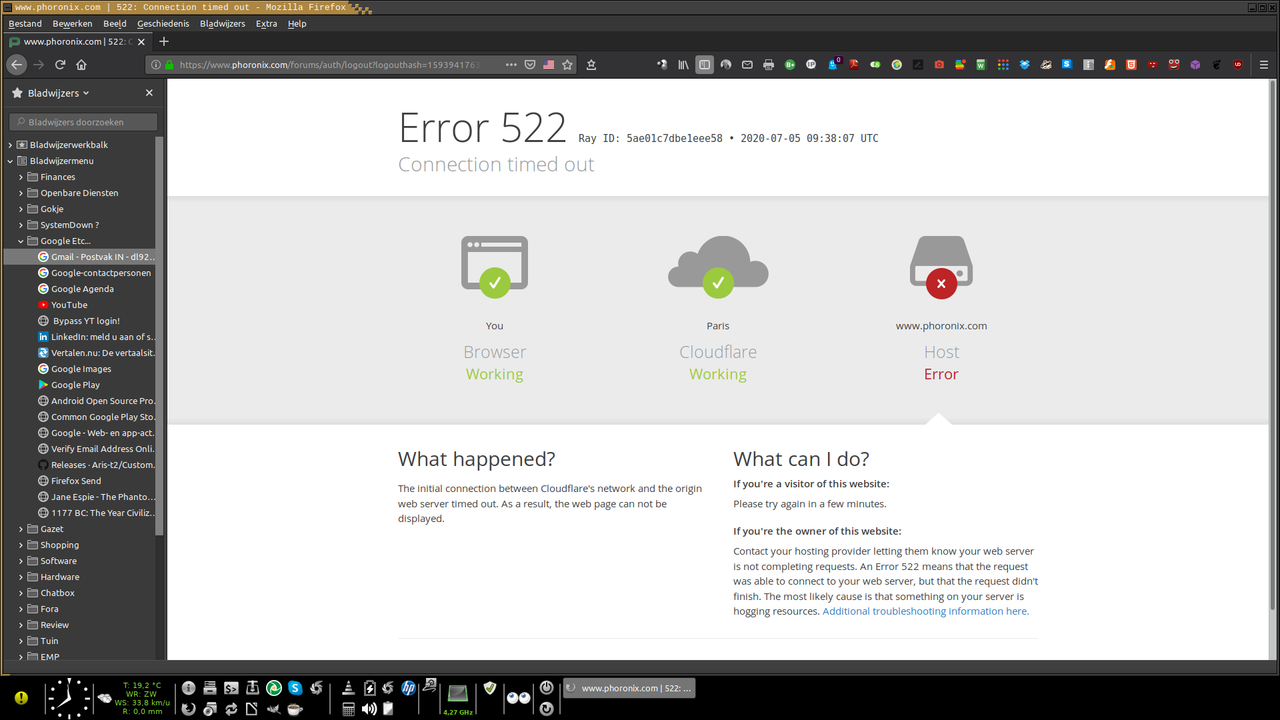Open the page actions three-dot menu
Image resolution: width=1280 pixels, height=720 pixels.
click(x=511, y=64)
